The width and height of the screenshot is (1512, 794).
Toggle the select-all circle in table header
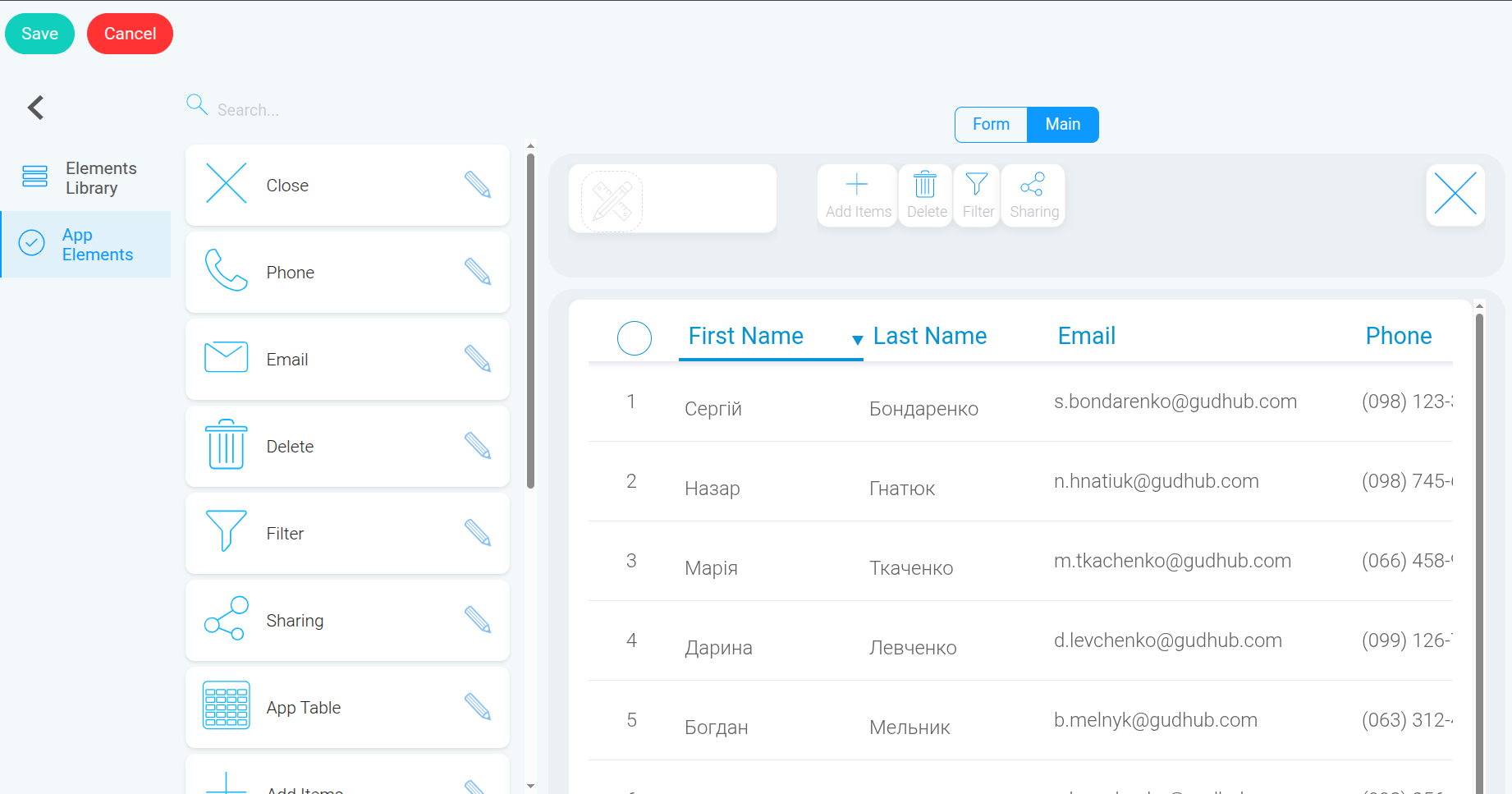click(x=634, y=337)
